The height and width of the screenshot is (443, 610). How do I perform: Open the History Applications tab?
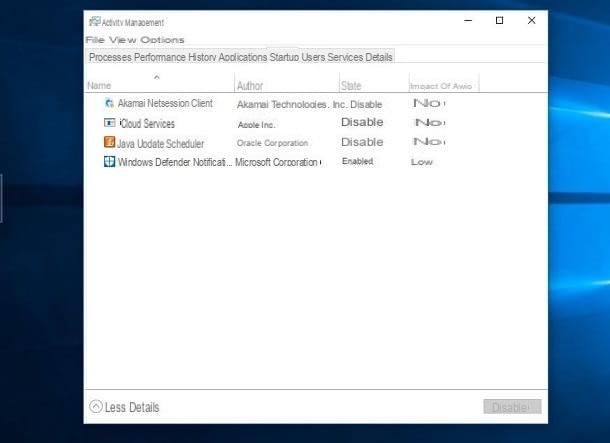click(228, 57)
